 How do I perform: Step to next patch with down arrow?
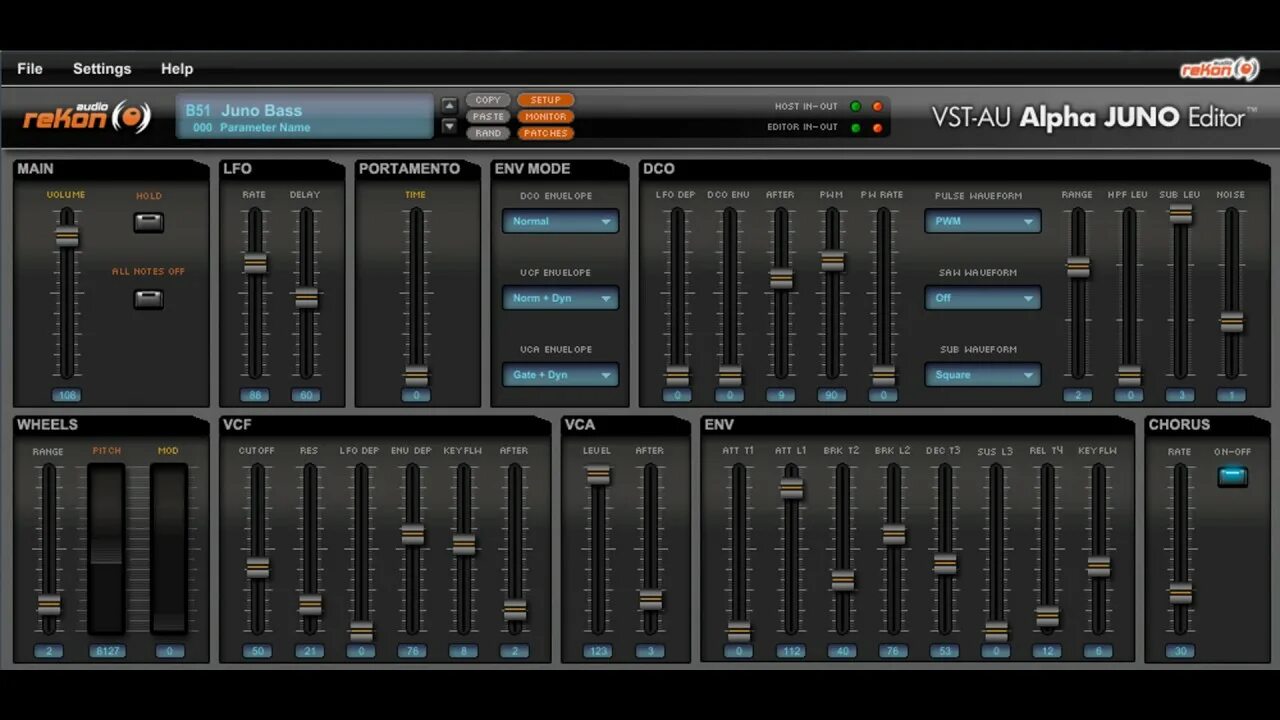pos(449,126)
